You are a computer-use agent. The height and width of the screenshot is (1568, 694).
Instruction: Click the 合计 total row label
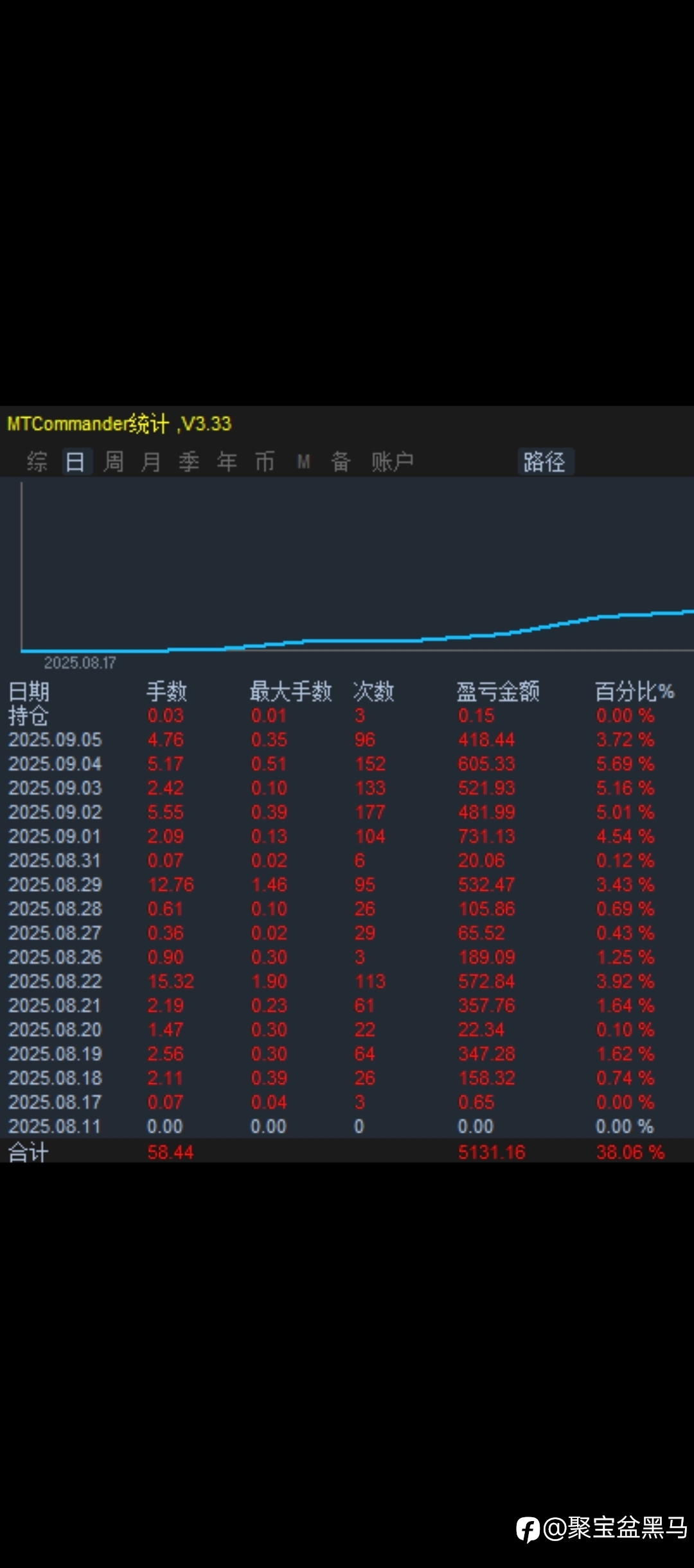click(28, 1152)
